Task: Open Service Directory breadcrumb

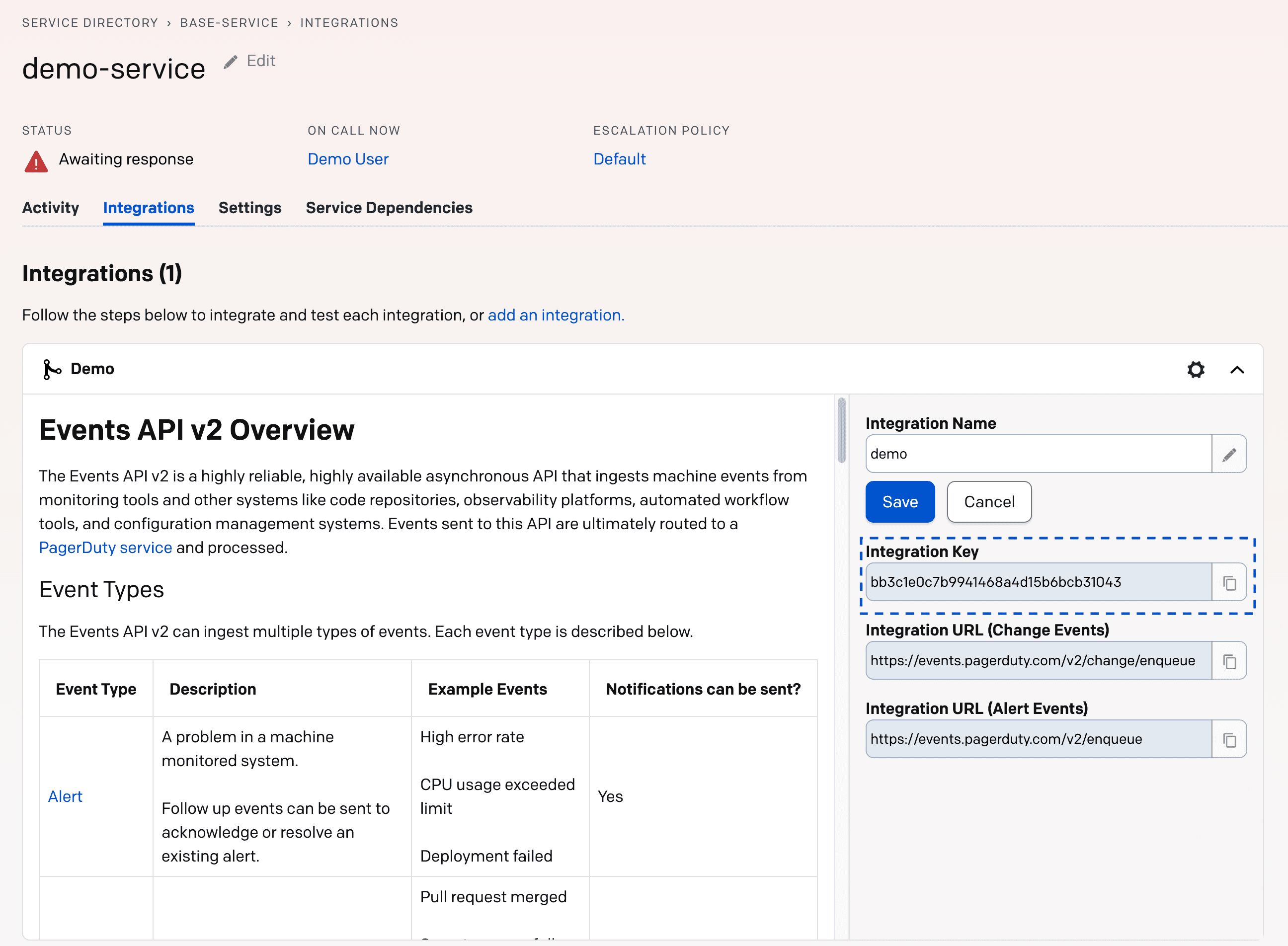Action: 90,23
